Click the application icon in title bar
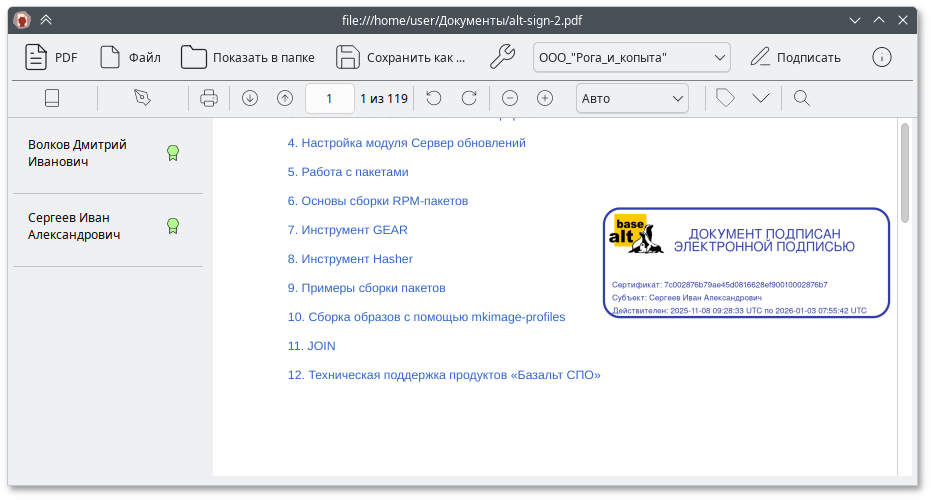The width and height of the screenshot is (931, 500). tap(22, 20)
